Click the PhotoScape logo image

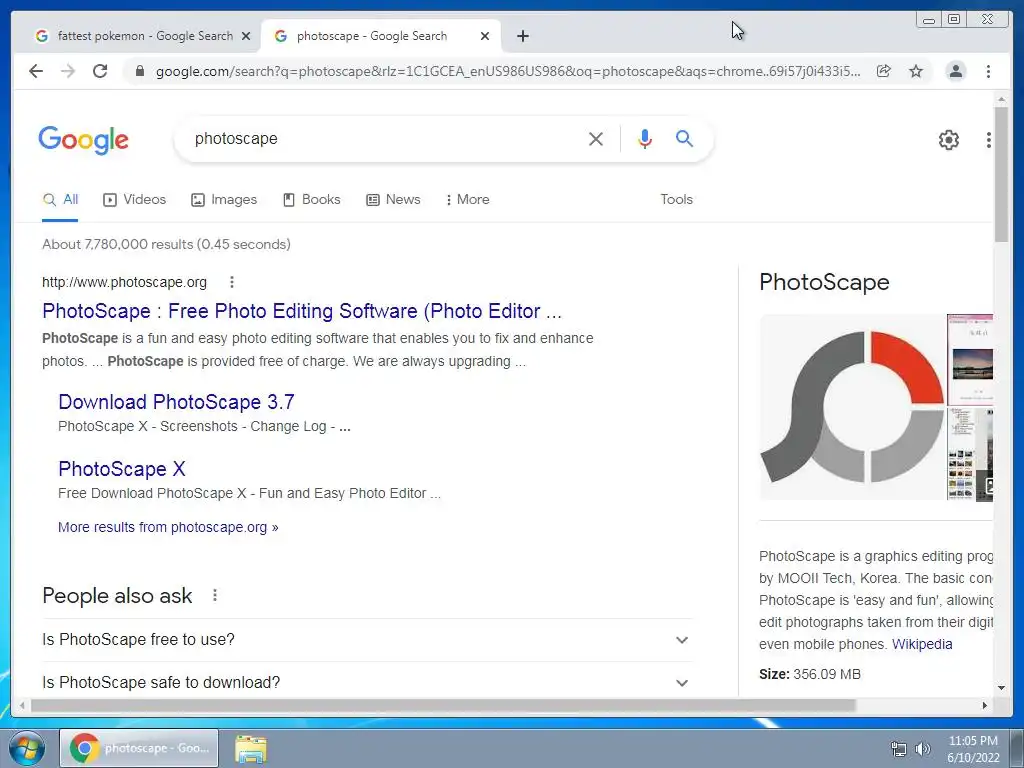pyautogui.click(x=852, y=407)
